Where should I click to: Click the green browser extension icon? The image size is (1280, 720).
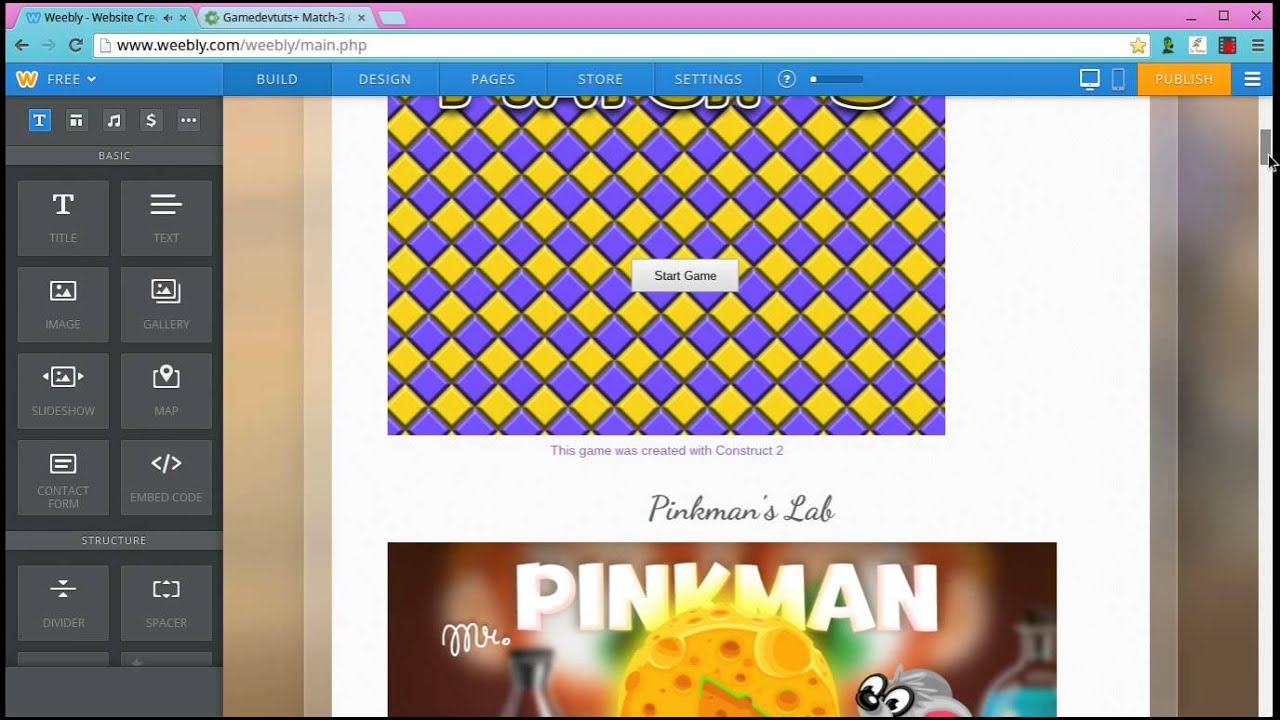[1168, 45]
